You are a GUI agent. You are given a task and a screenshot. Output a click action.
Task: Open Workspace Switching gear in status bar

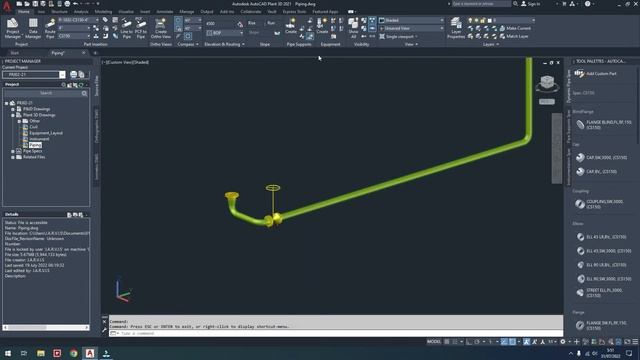[x=563, y=342]
